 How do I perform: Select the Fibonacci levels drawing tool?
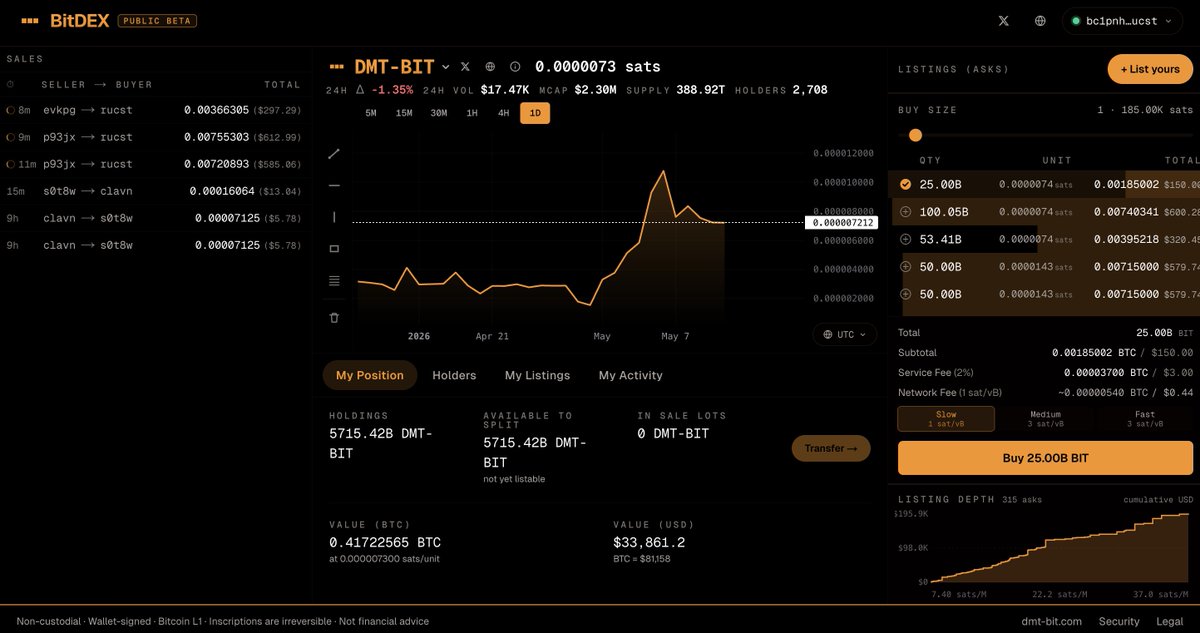click(334, 281)
